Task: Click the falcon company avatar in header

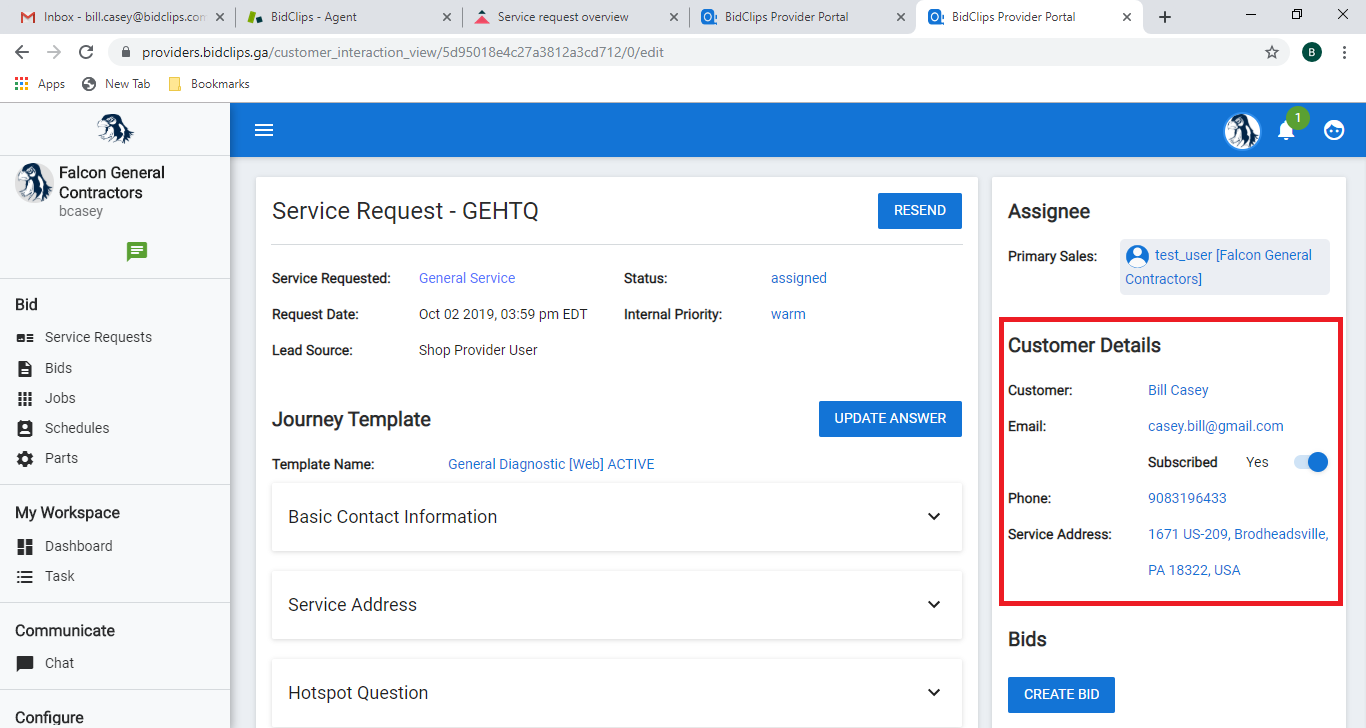Action: 1242,131
